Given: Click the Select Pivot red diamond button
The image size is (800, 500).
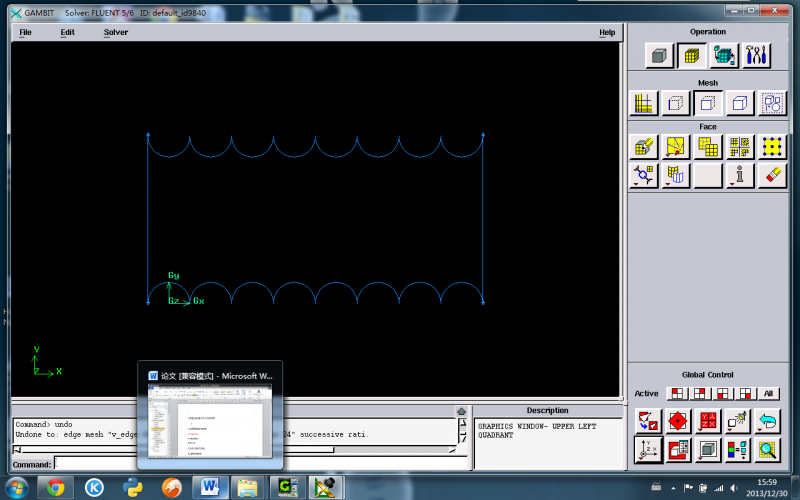Looking at the screenshot, I should [678, 421].
